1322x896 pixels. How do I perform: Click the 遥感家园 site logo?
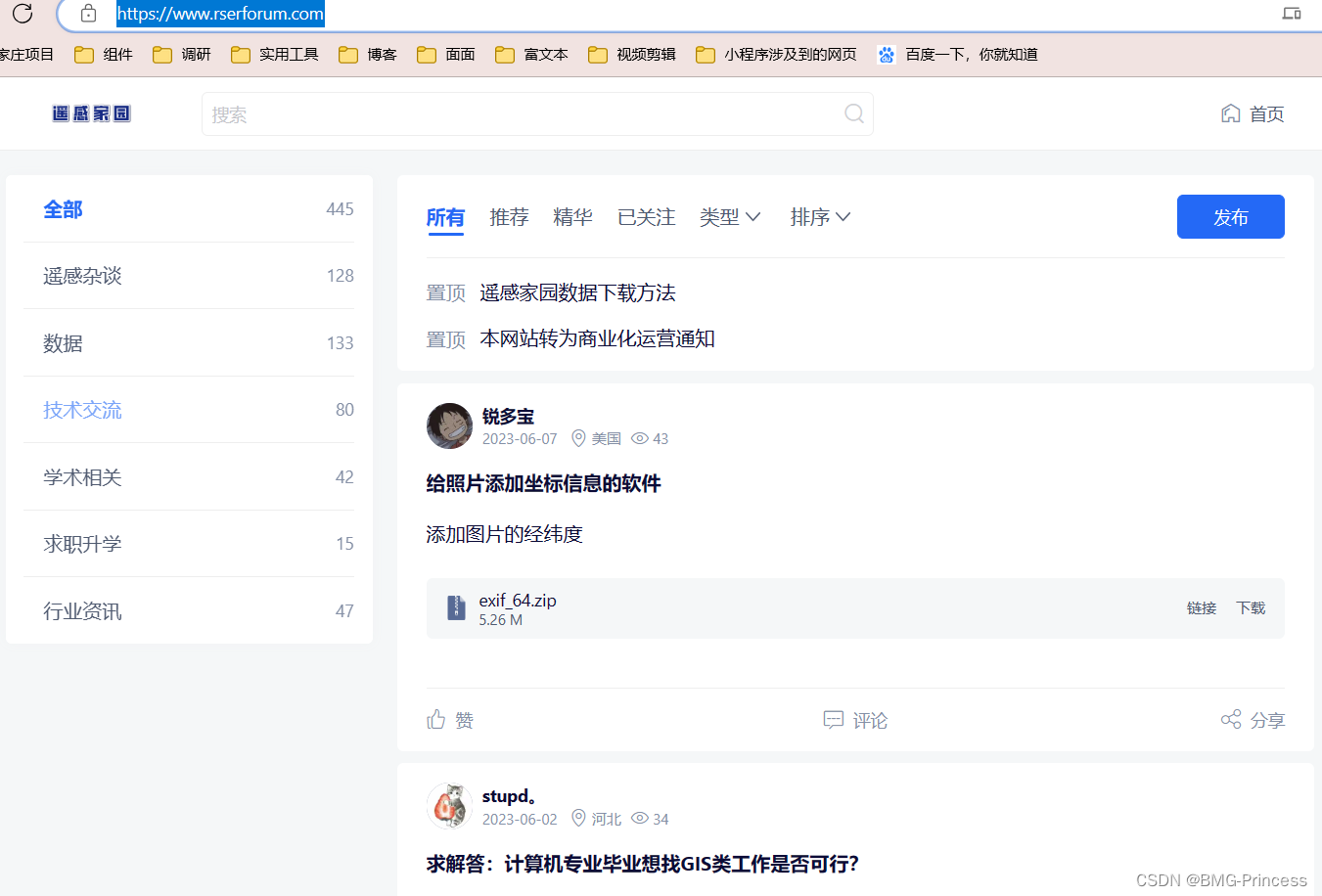pos(91,113)
